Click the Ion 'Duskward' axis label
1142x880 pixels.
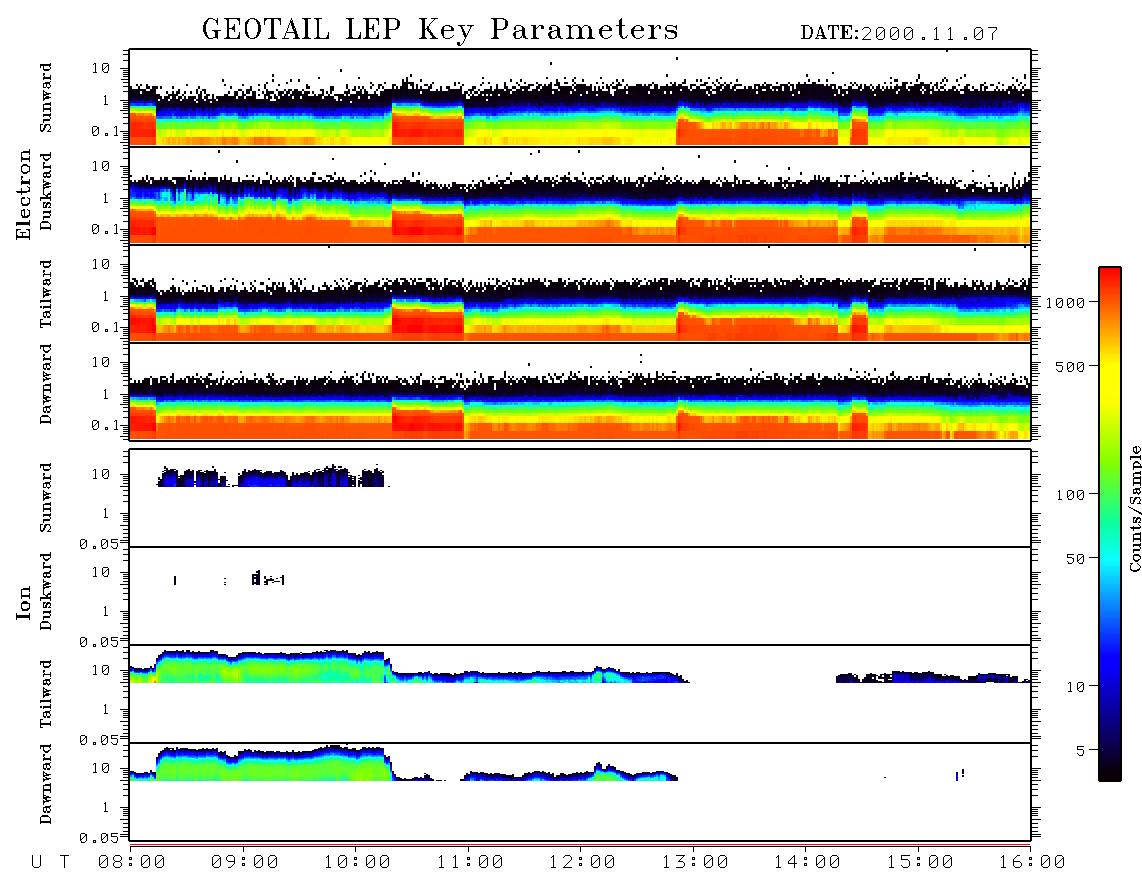(46, 592)
